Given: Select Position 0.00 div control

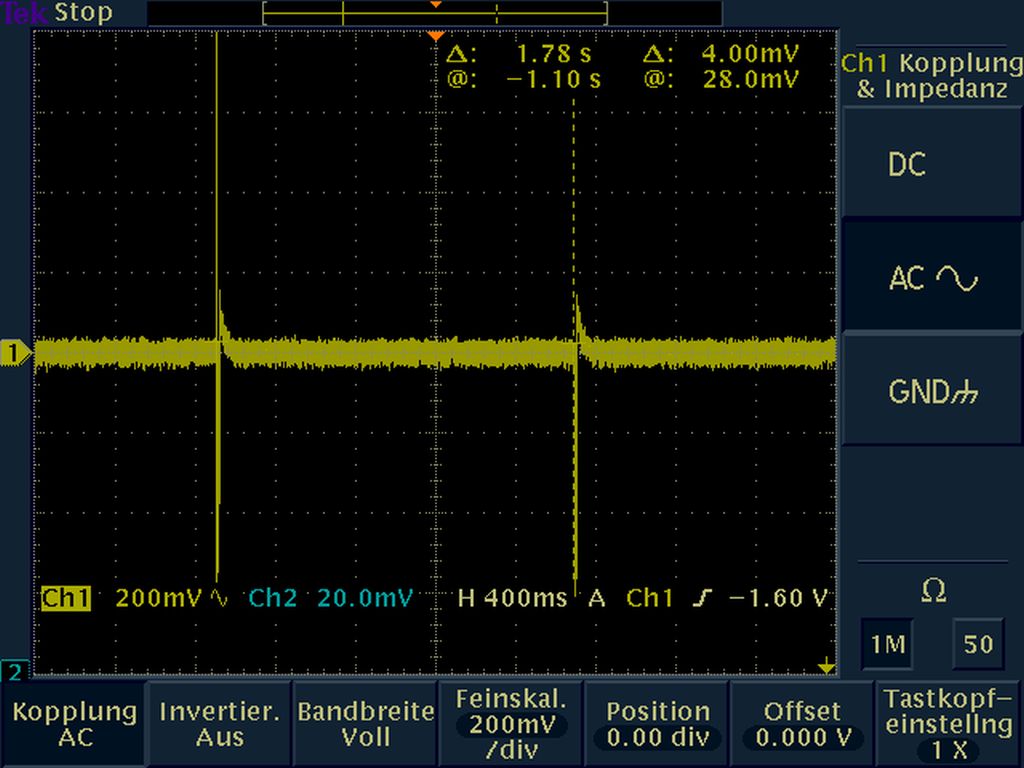Looking at the screenshot, I should coord(657,724).
